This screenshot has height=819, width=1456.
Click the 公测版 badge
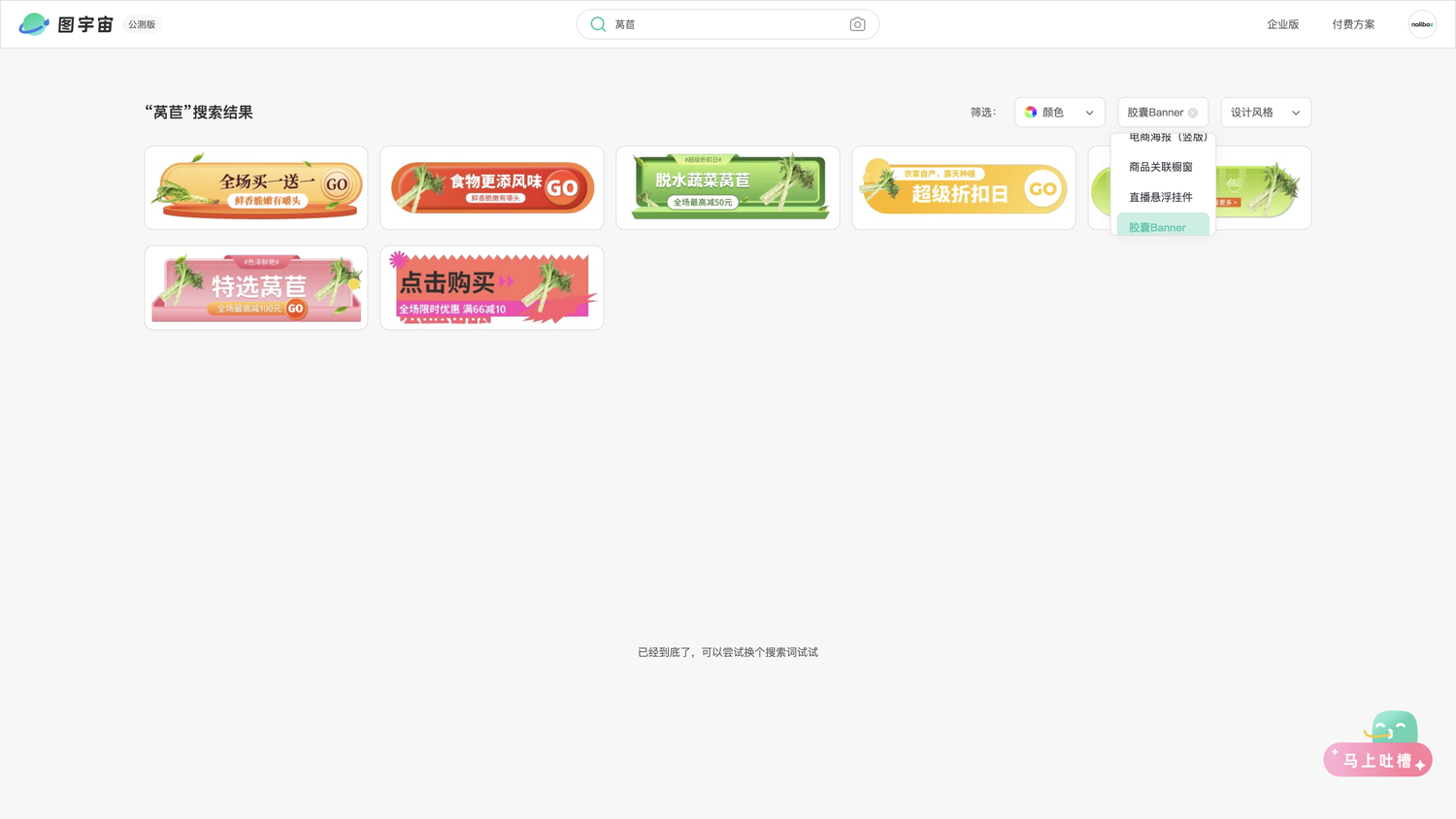pos(142,24)
